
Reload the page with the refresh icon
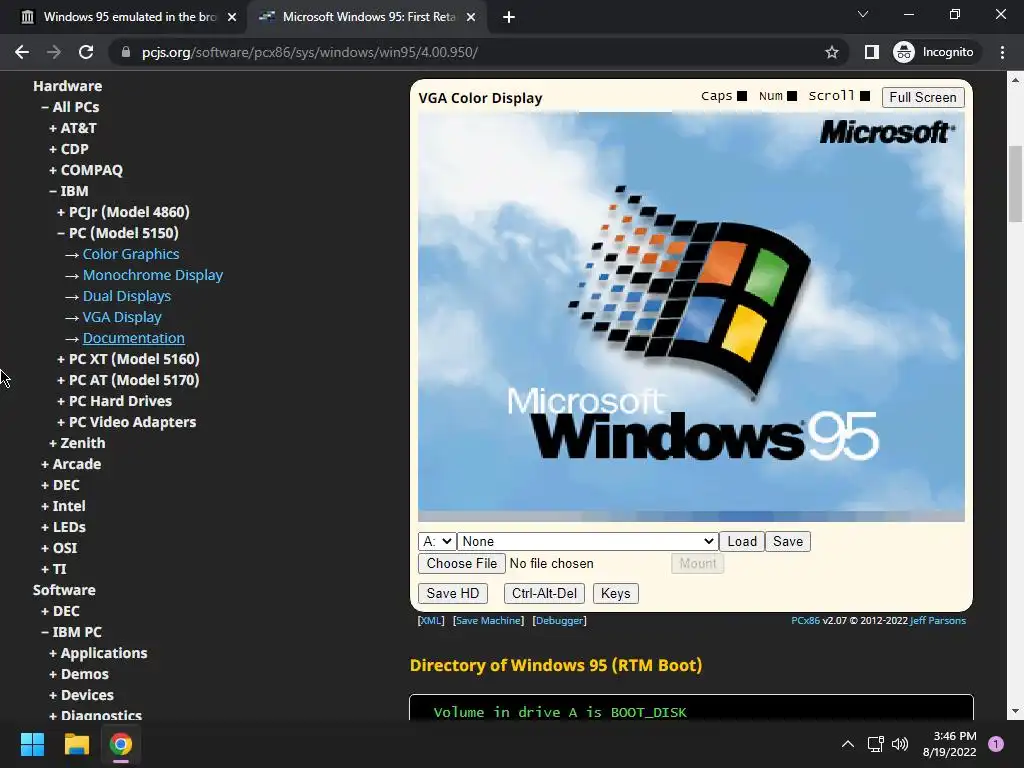pyautogui.click(x=86, y=52)
